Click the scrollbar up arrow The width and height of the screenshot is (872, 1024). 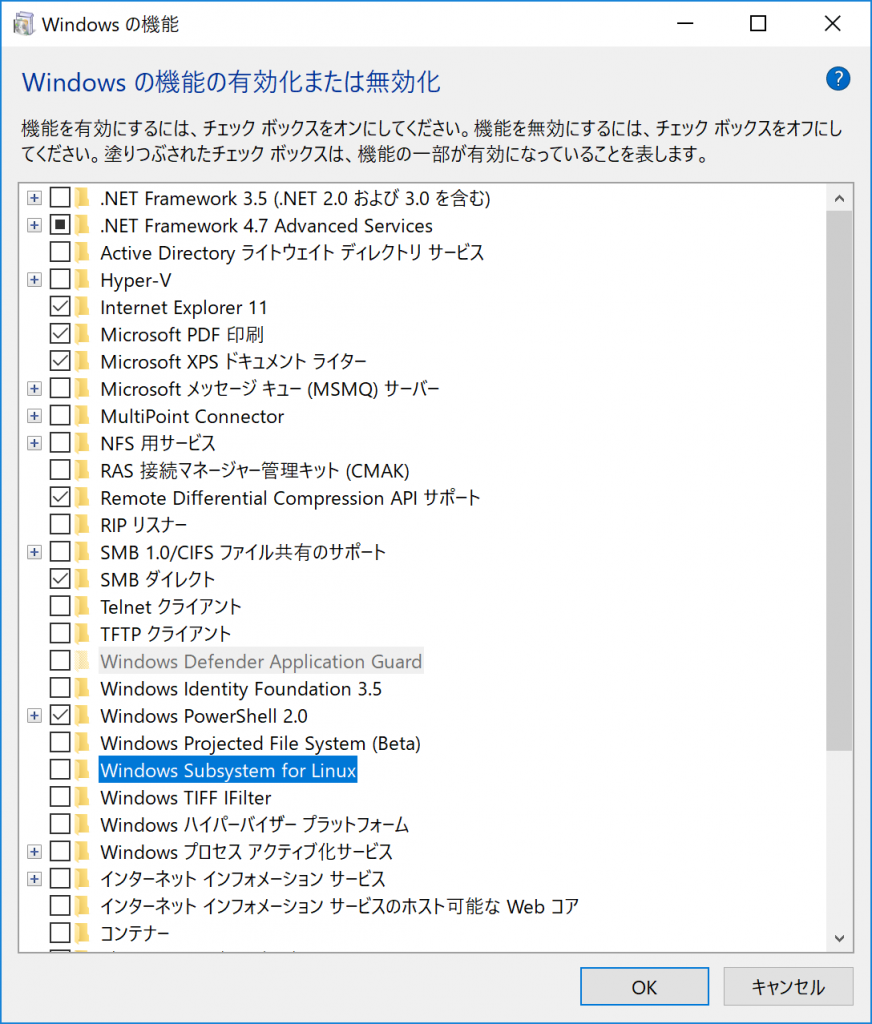839,198
